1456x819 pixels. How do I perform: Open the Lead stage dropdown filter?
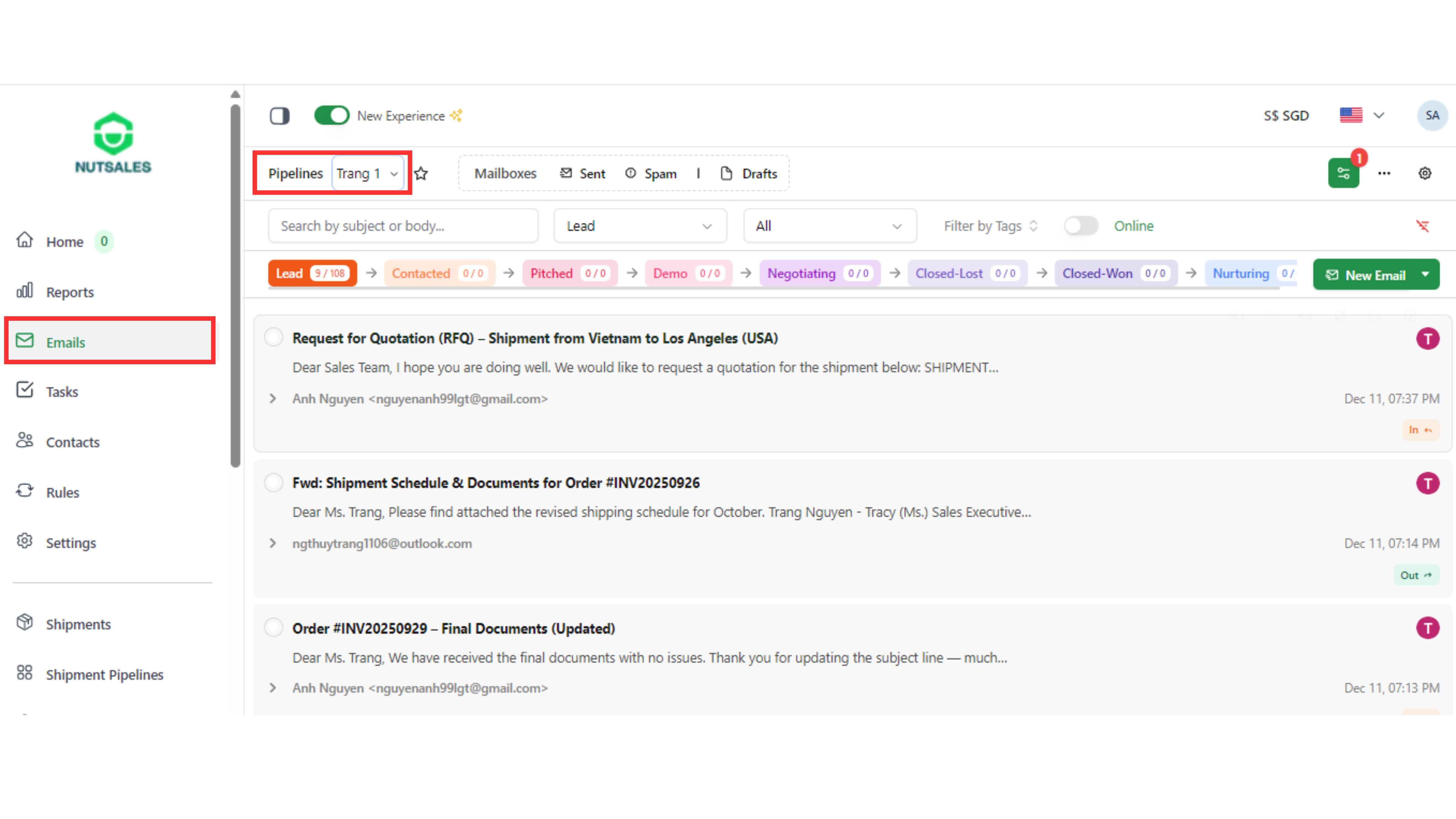pyautogui.click(x=639, y=226)
